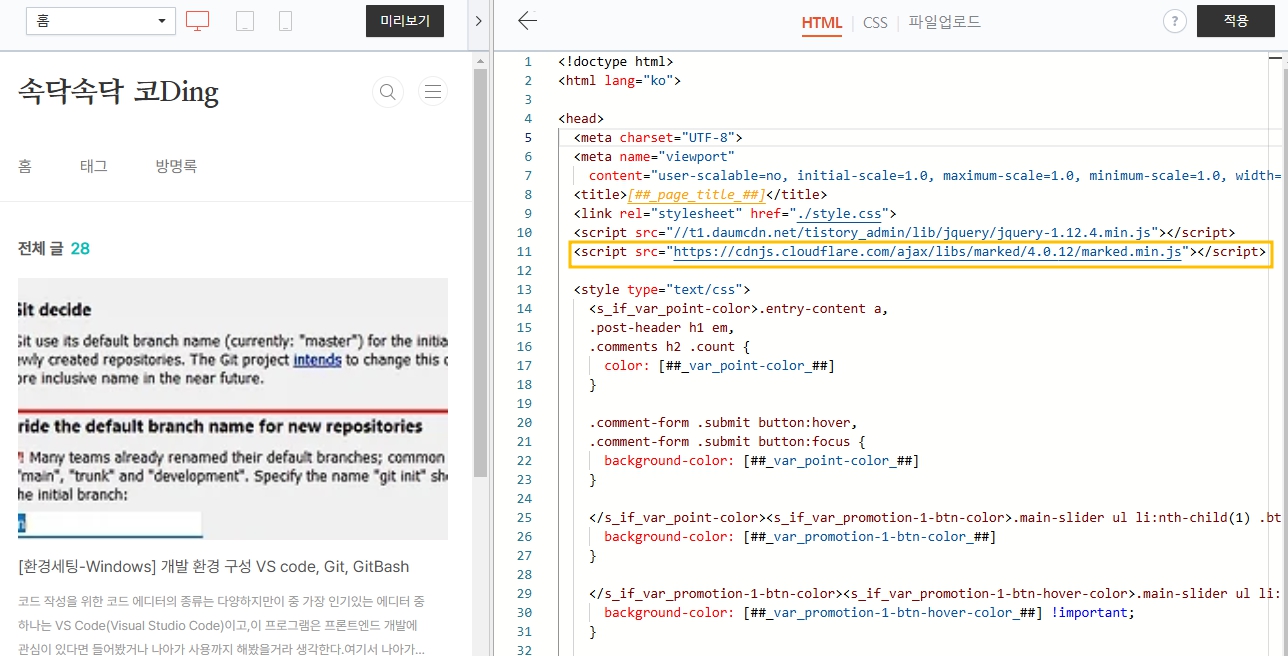Click the Git decide post thumbnail
The image size is (1288, 656).
(233, 408)
